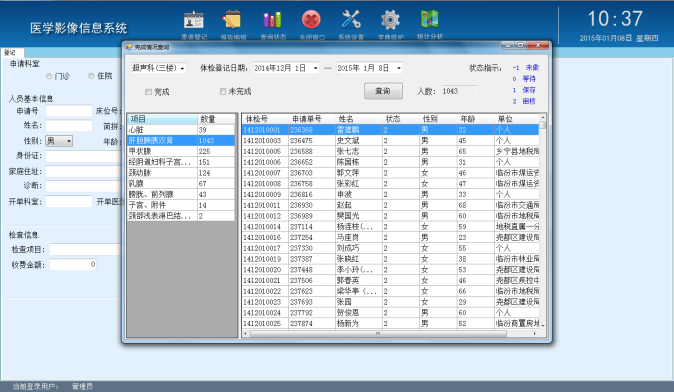Sort by the 体检号 column header
The image size is (674, 392).
[265, 119]
